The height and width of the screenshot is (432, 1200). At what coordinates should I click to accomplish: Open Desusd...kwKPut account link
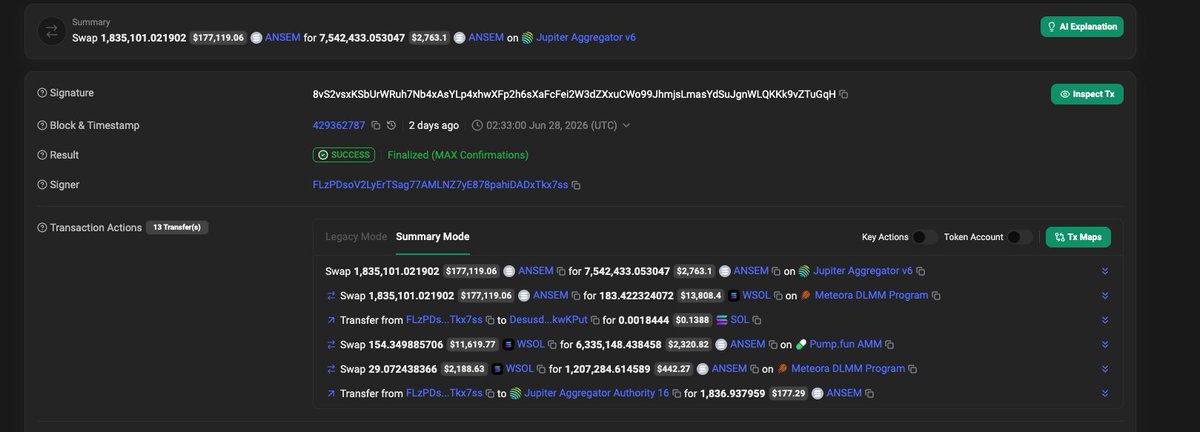pyautogui.click(x=548, y=320)
